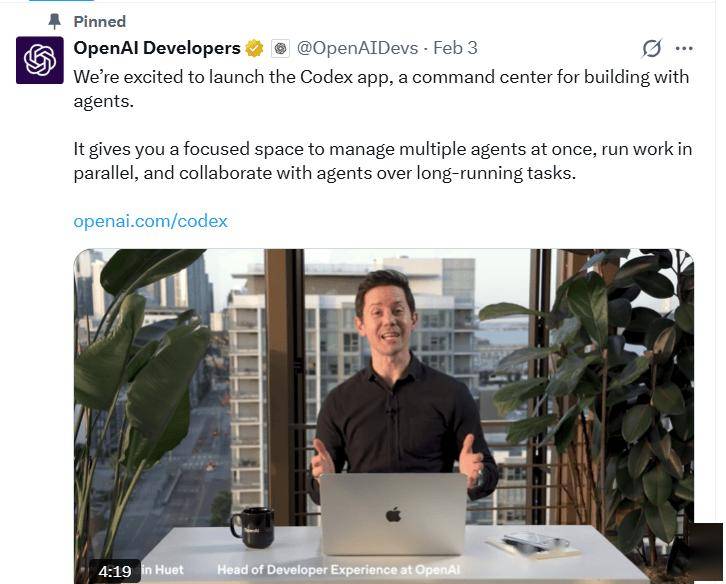This screenshot has height=584, width=726.
Task: Click the gold verified badge
Action: click(254, 48)
